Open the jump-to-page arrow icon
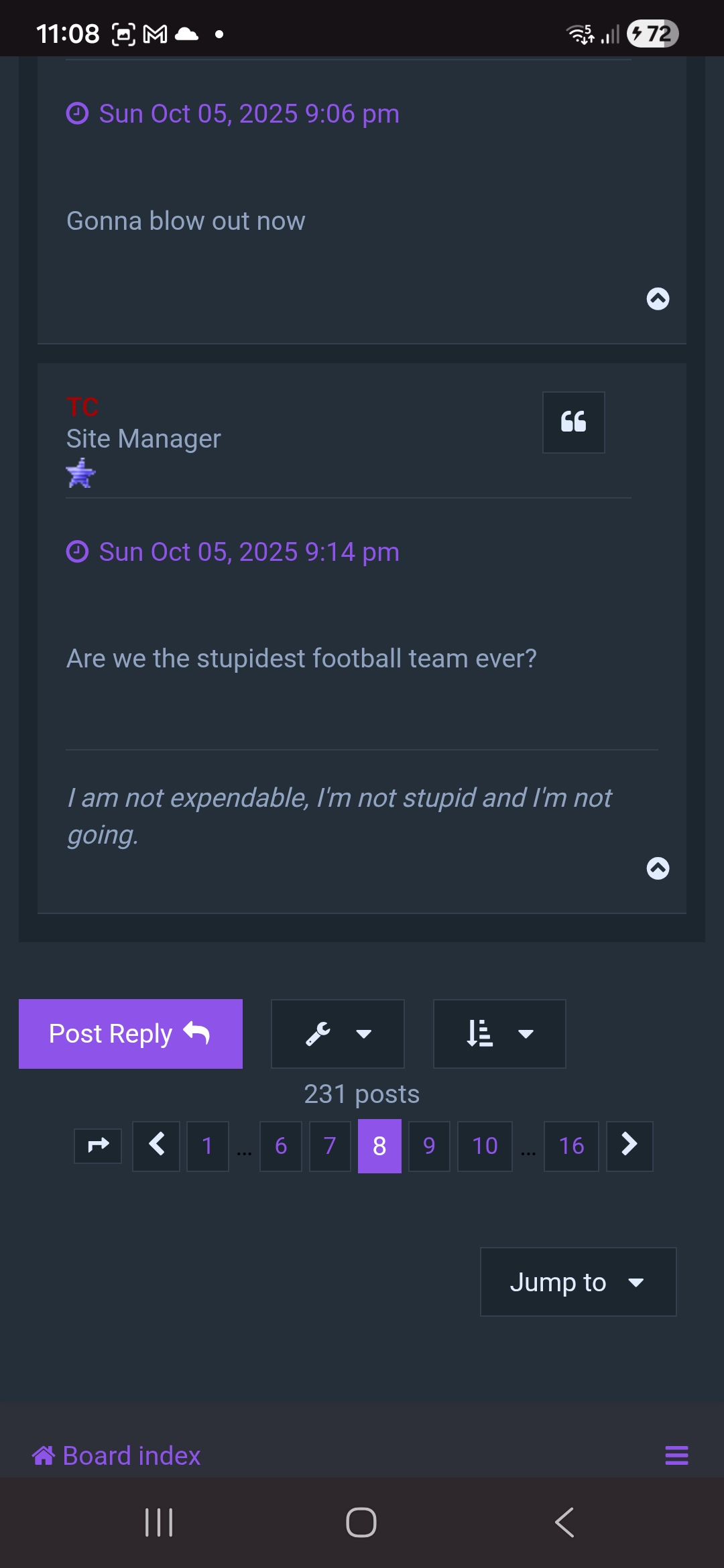Screen dimensions: 724x1568 click(98, 1146)
